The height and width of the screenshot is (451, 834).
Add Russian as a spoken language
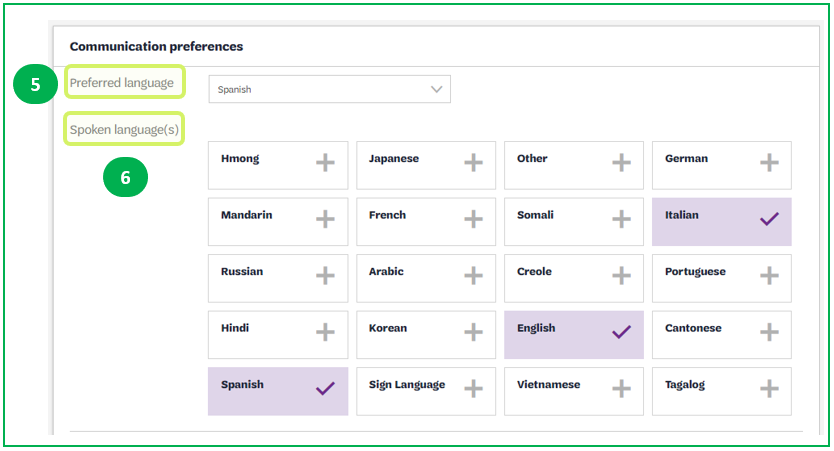[278, 278]
